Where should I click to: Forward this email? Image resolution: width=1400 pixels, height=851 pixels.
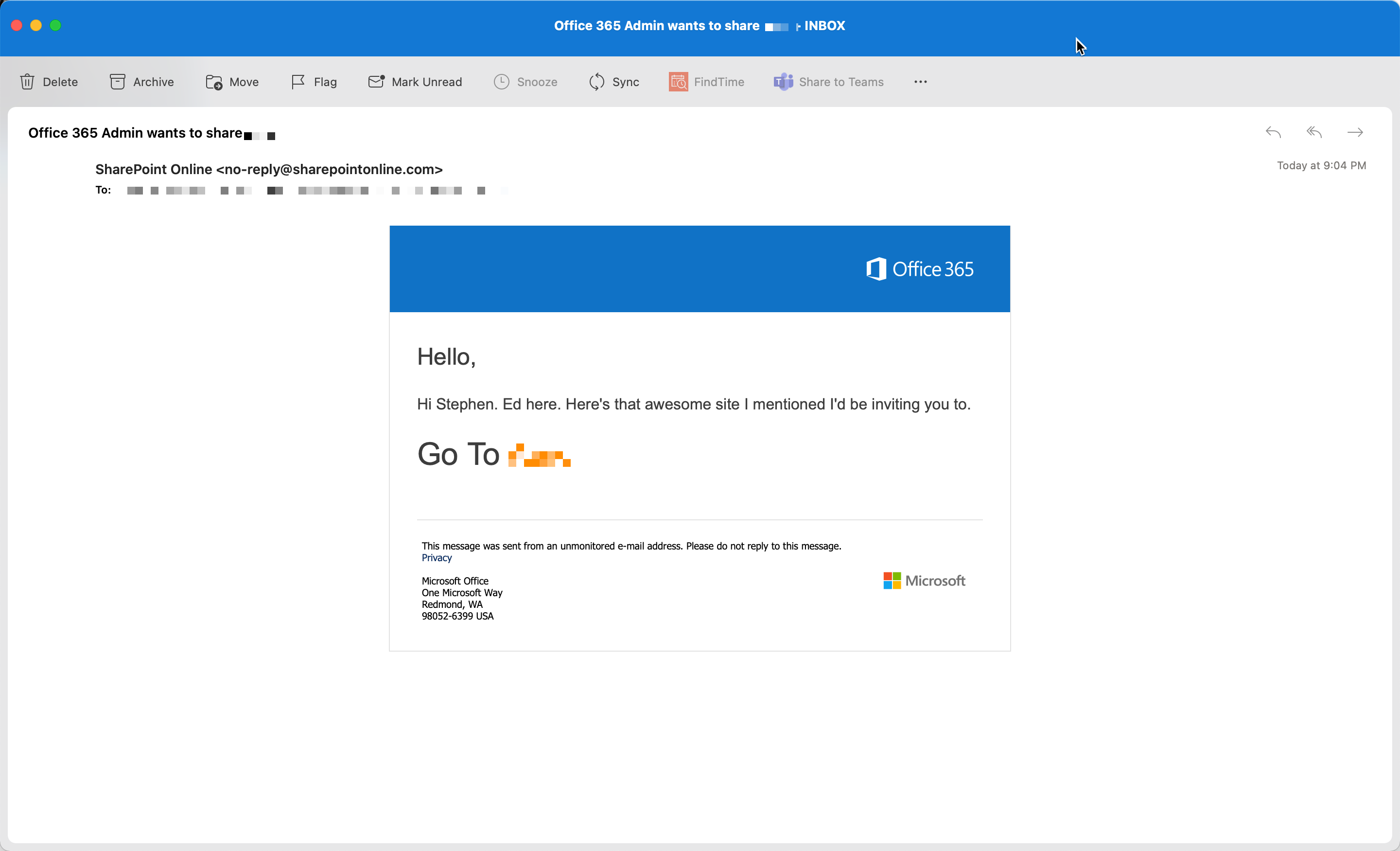point(1355,132)
